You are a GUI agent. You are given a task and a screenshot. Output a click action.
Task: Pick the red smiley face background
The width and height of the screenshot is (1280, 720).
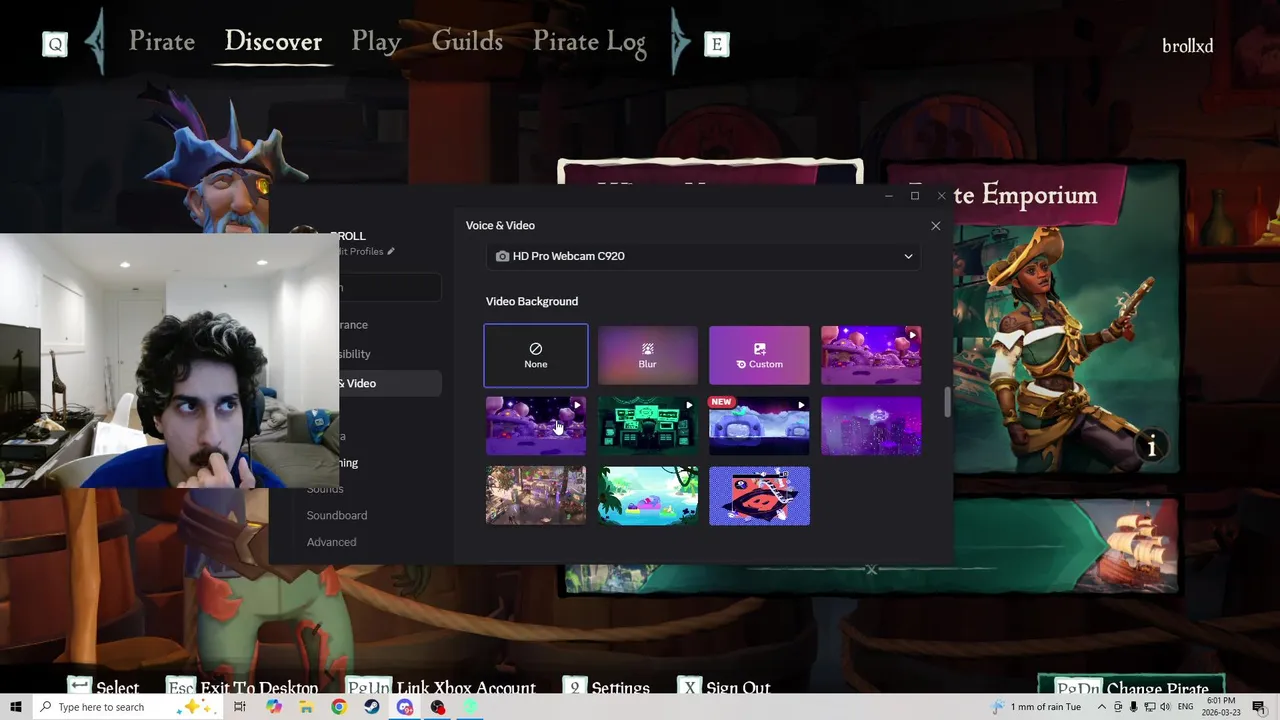[x=760, y=496]
